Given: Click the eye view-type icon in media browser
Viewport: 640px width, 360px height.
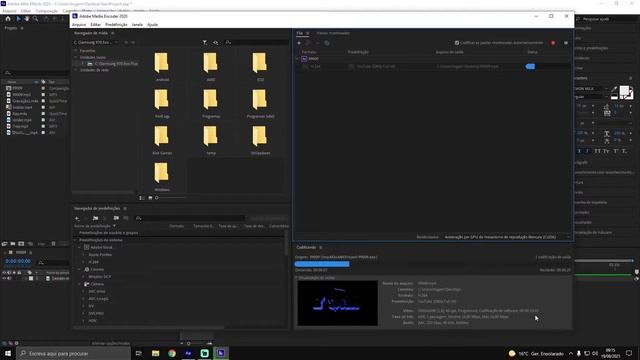Looking at the screenshot, I should (216, 42).
